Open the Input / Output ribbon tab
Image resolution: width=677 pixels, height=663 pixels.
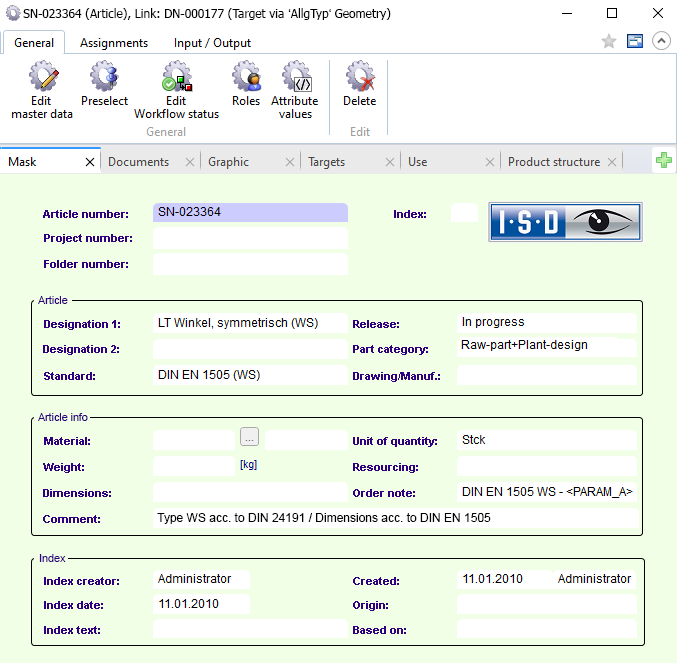pyautogui.click(x=212, y=43)
